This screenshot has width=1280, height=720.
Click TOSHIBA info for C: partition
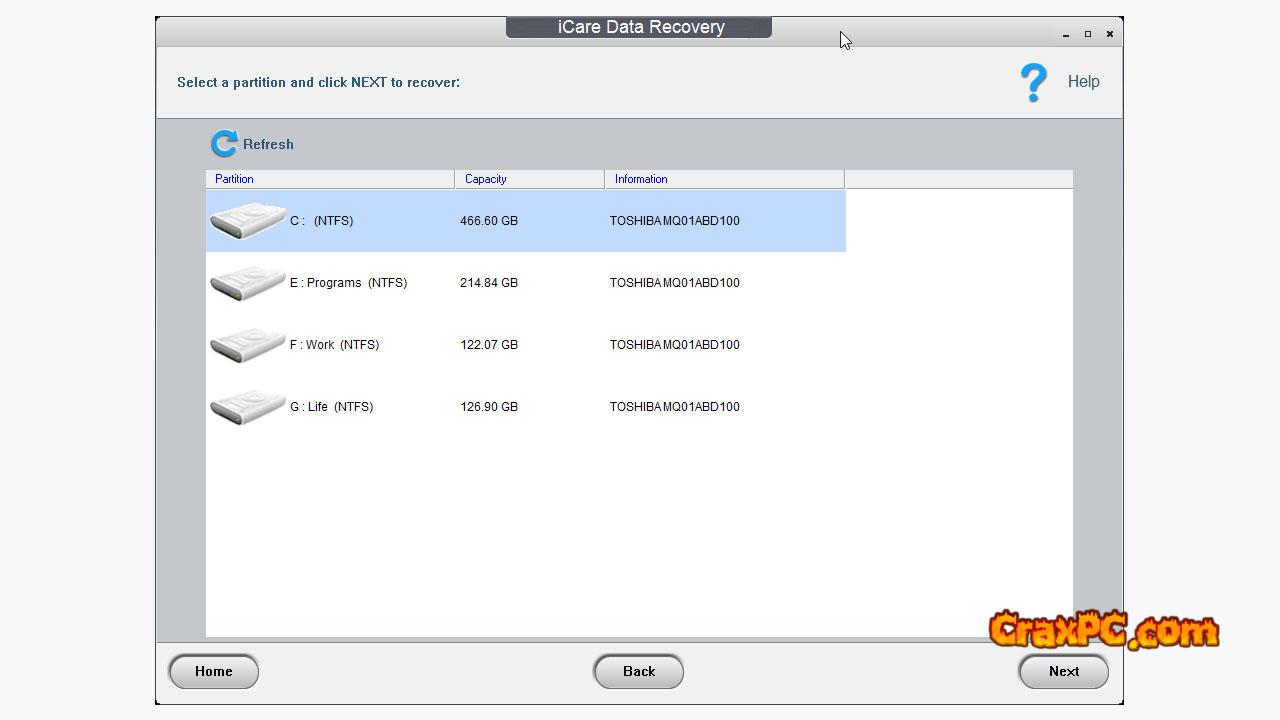tap(675, 221)
